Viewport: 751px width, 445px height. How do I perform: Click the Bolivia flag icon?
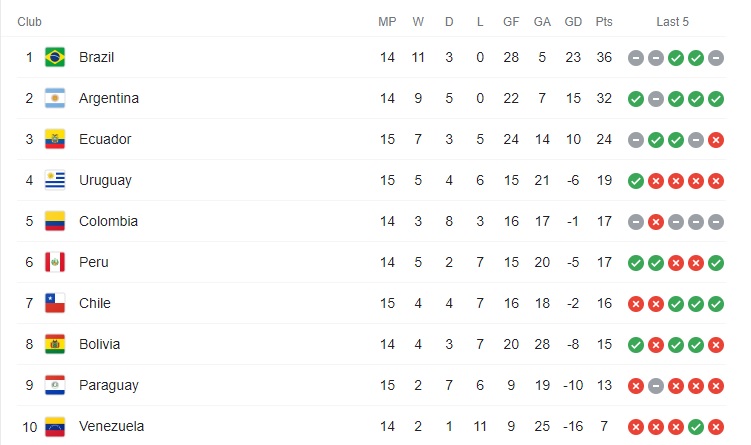coord(55,345)
